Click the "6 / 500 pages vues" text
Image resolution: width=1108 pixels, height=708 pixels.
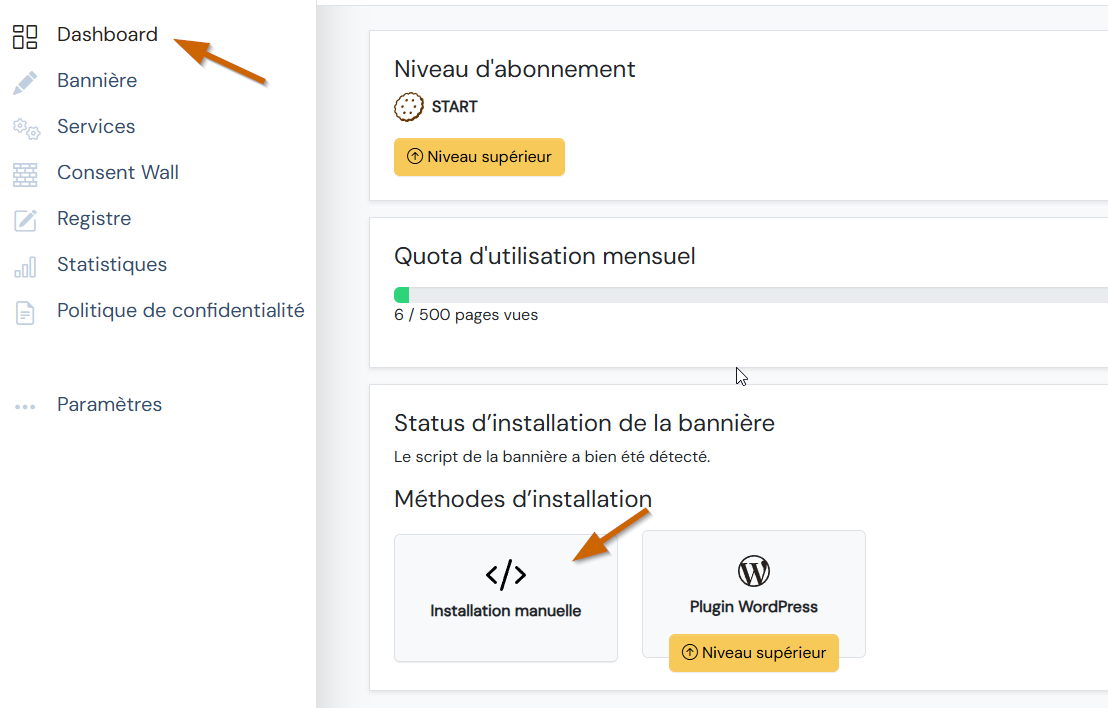pos(466,315)
